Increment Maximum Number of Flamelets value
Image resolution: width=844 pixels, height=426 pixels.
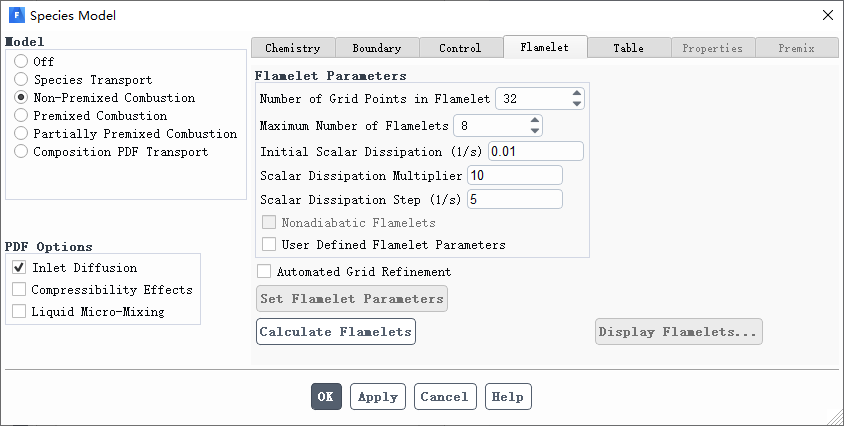coord(534,120)
